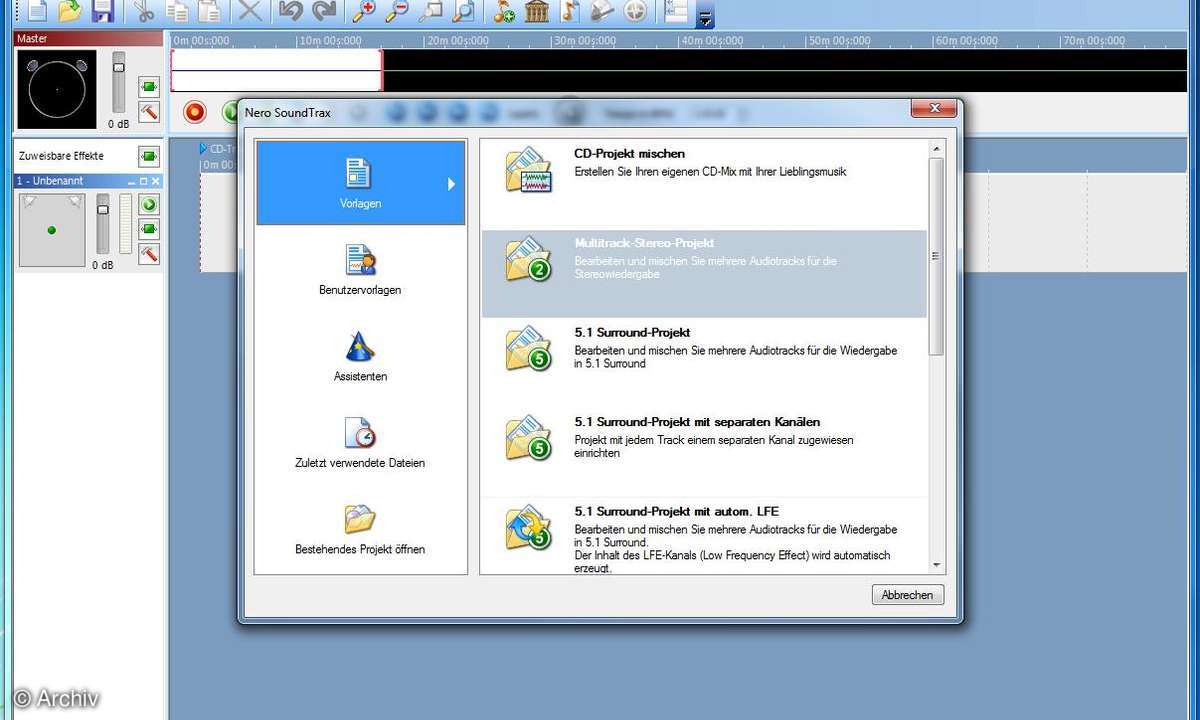1200x720 pixels.
Task: Click the 50m 00s:000 timeline ruler mark
Action: tap(837, 41)
